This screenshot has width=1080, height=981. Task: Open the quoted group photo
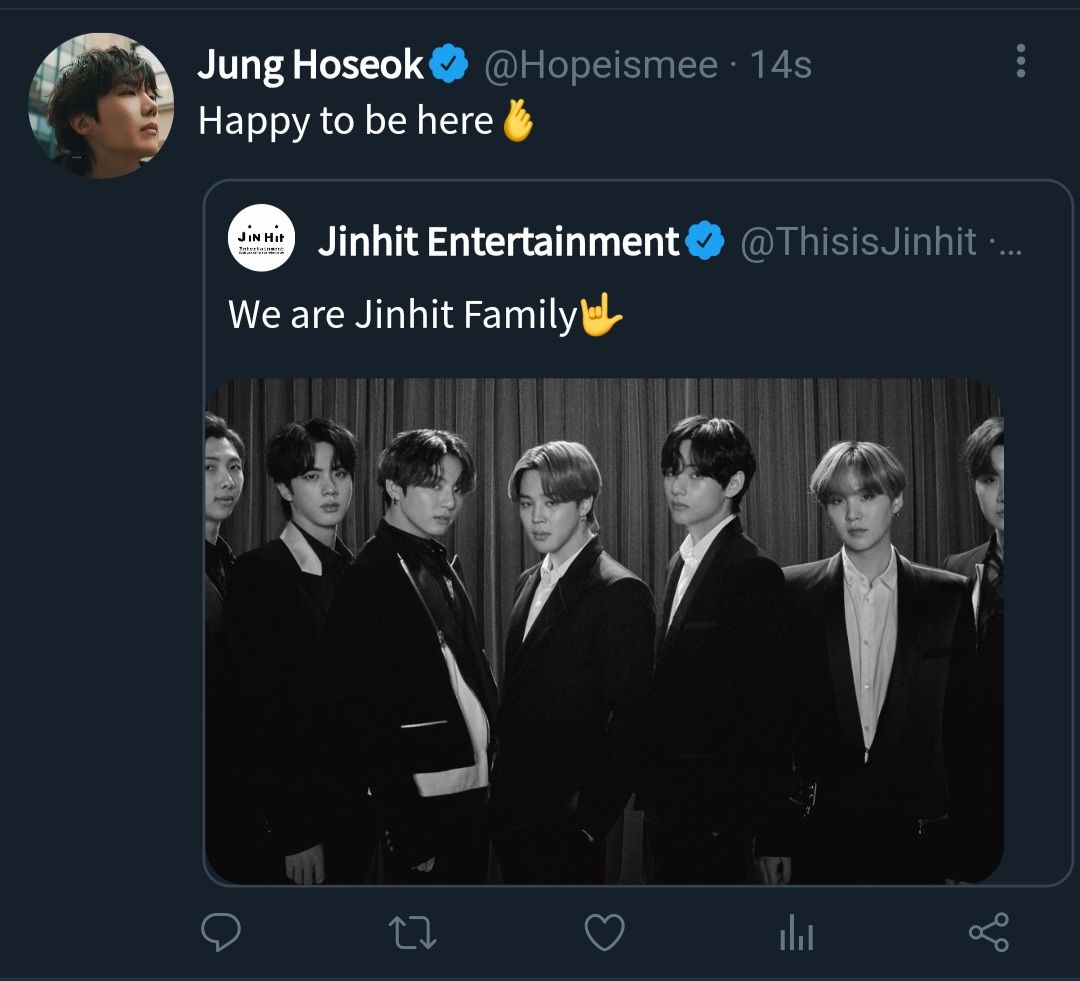click(604, 630)
